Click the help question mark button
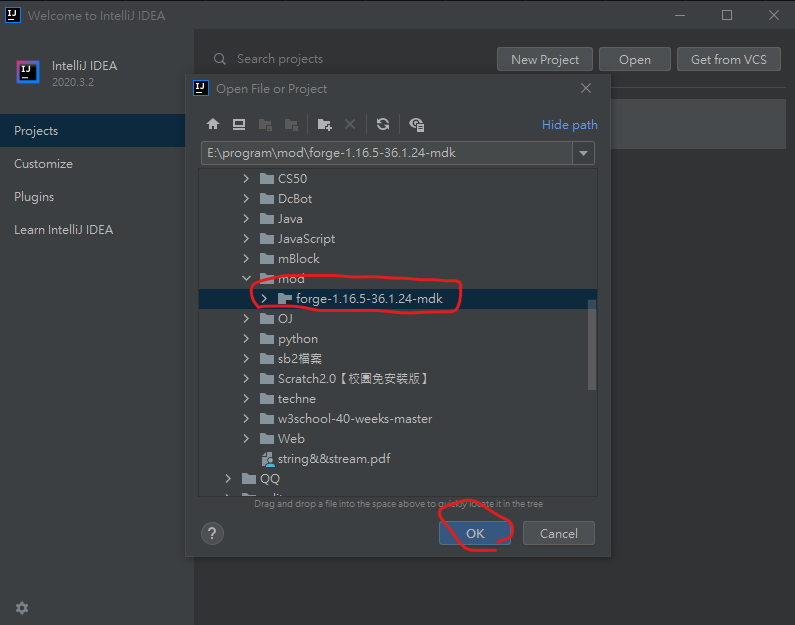This screenshot has width=795, height=625. pyautogui.click(x=212, y=533)
